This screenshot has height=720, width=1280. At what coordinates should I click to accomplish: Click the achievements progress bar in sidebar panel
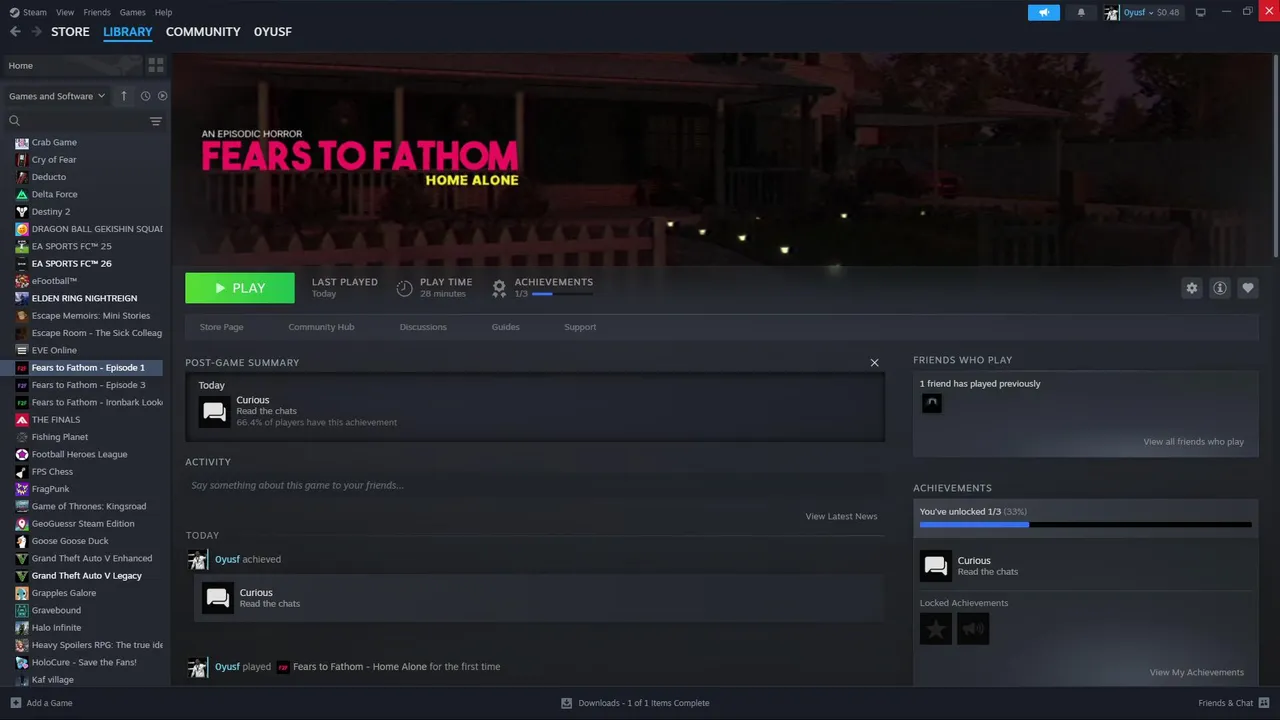[x=1085, y=524]
